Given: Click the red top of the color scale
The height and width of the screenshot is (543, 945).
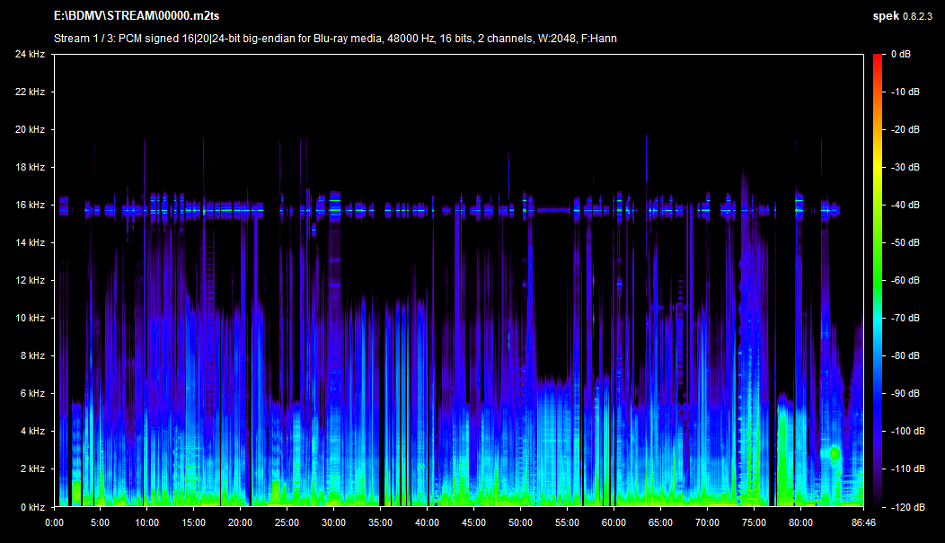Looking at the screenshot, I should (x=877, y=60).
